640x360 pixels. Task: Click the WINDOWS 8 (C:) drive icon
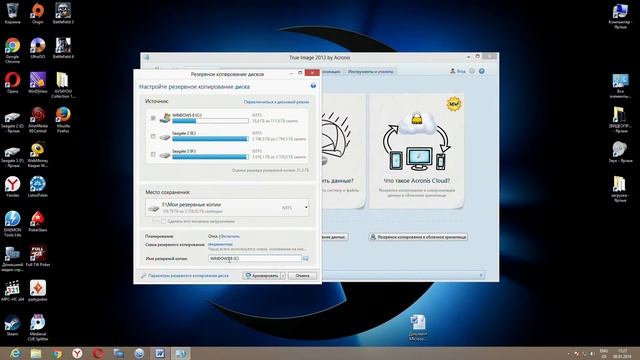pyautogui.click(x=165, y=118)
